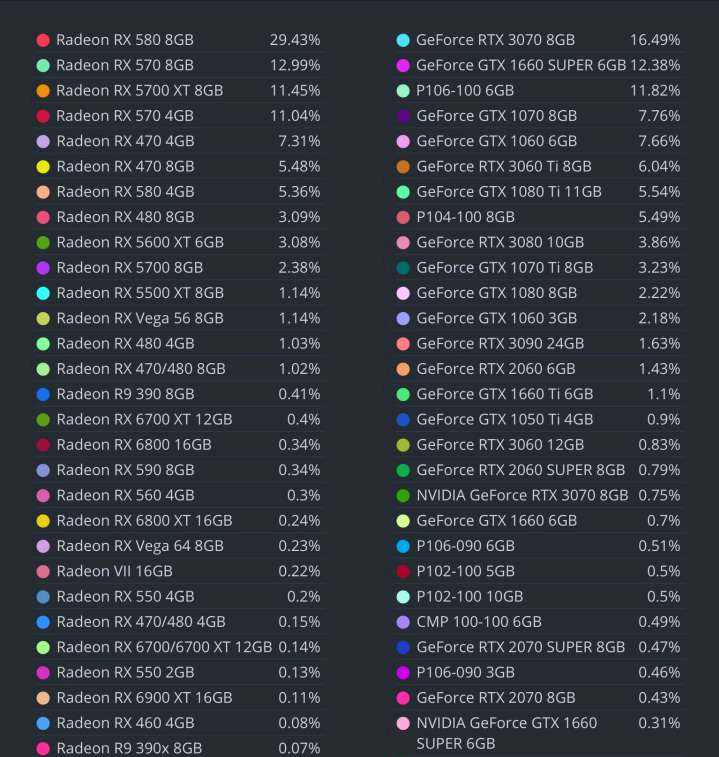Click the dark purple dot beside GeForce GTX 1070 8GB
The image size is (719, 757).
403,116
